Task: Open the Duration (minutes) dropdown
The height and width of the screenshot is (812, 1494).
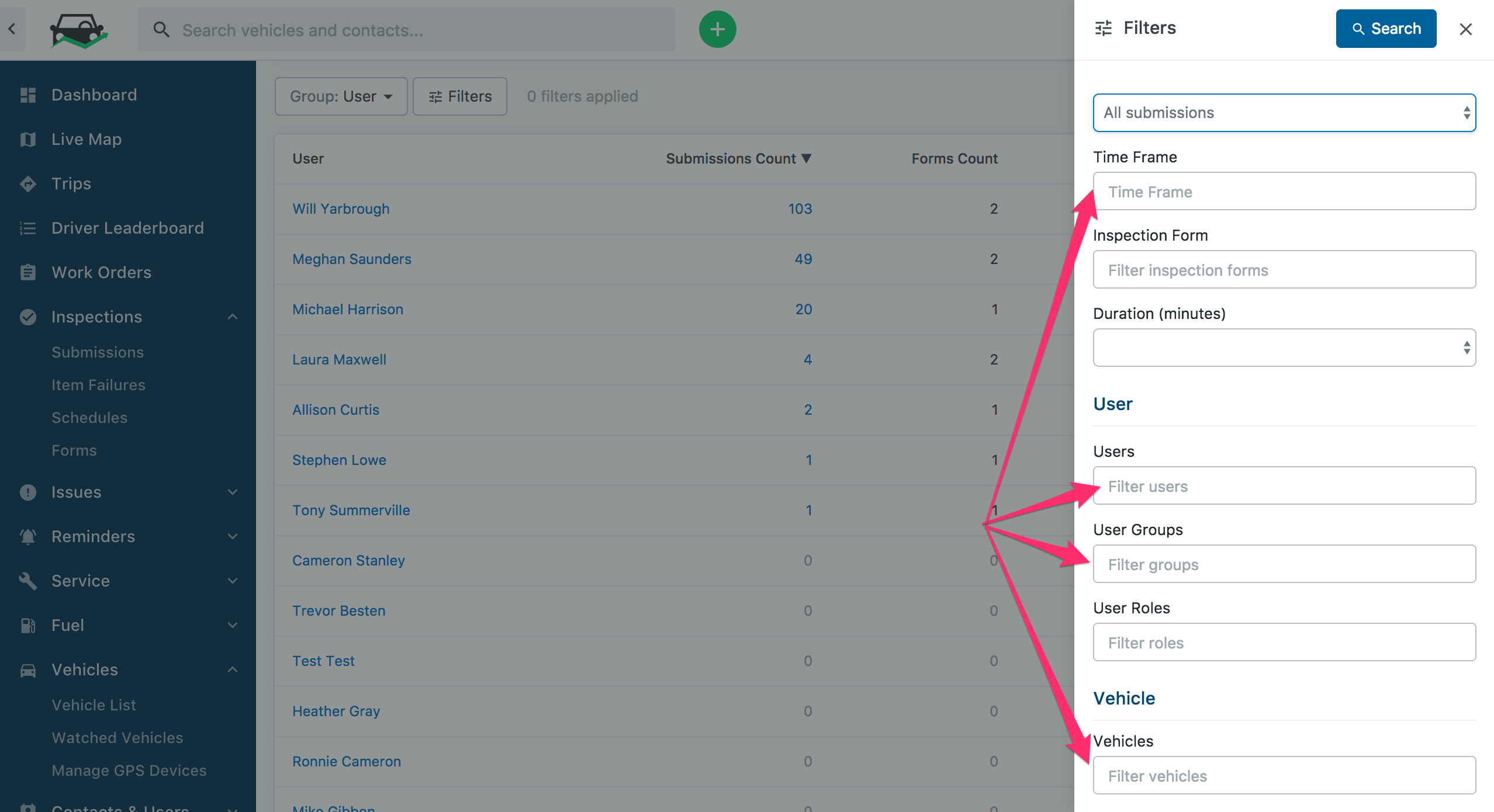Action: click(x=1284, y=348)
